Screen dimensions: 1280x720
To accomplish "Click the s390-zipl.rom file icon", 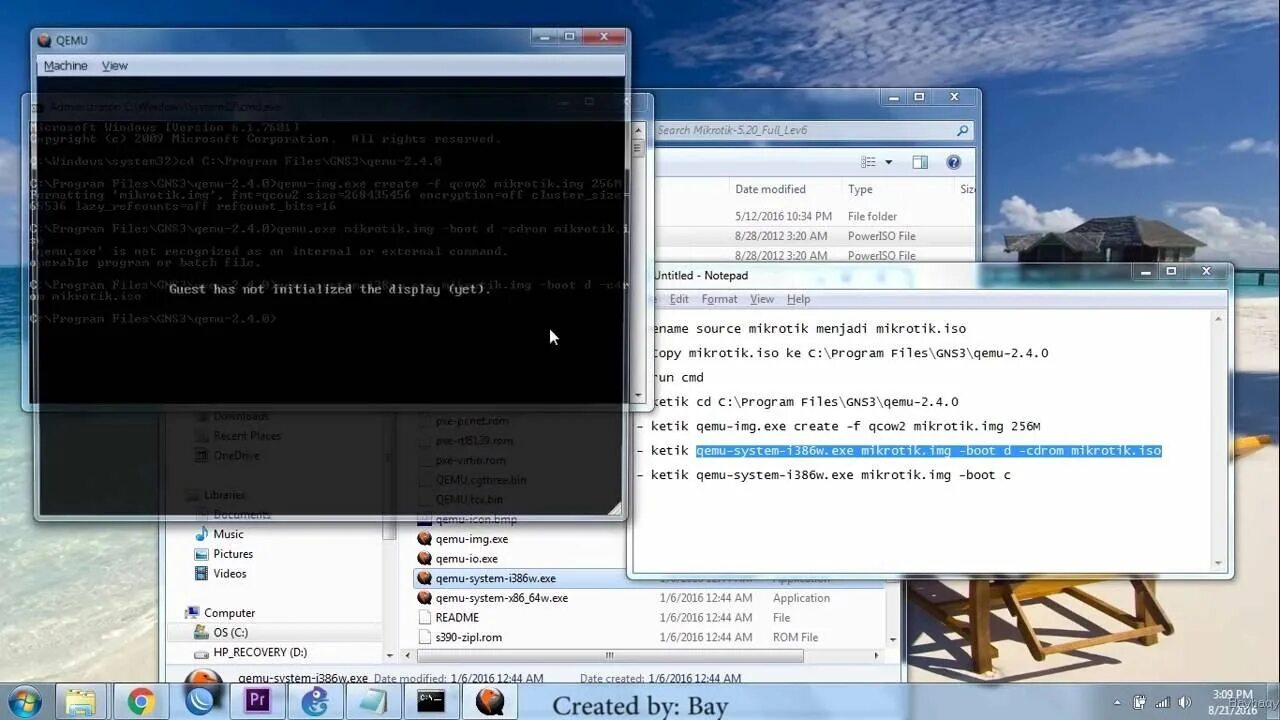I will (424, 637).
